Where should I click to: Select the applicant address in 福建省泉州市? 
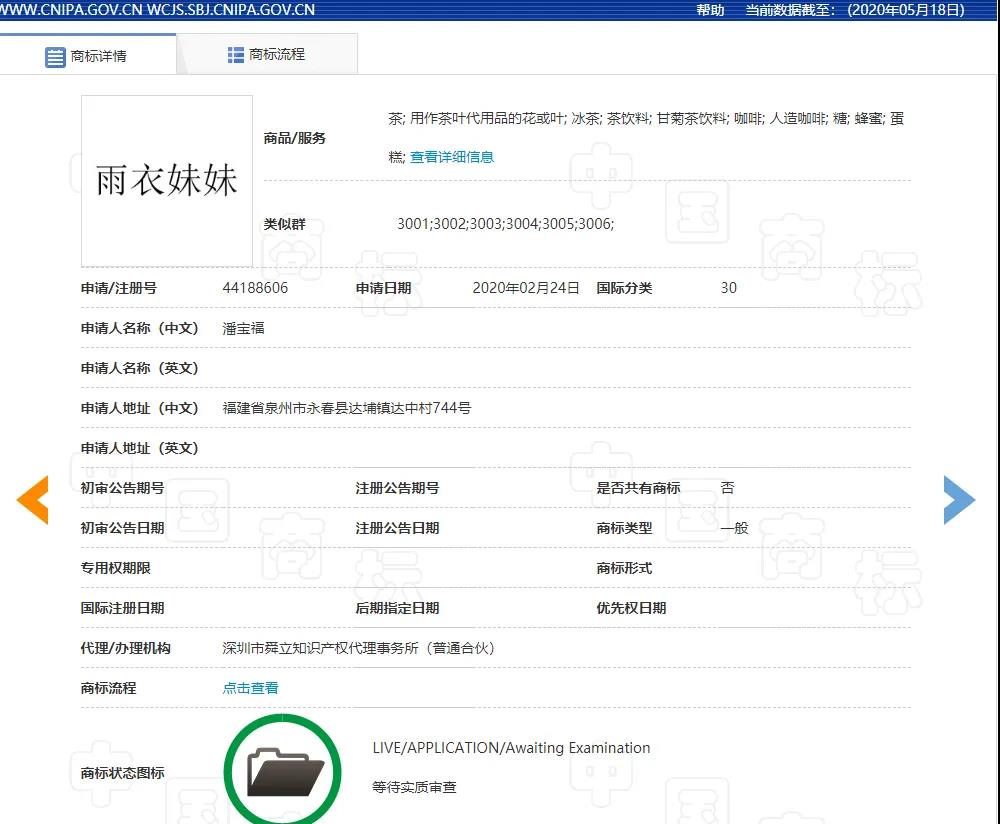[346, 408]
